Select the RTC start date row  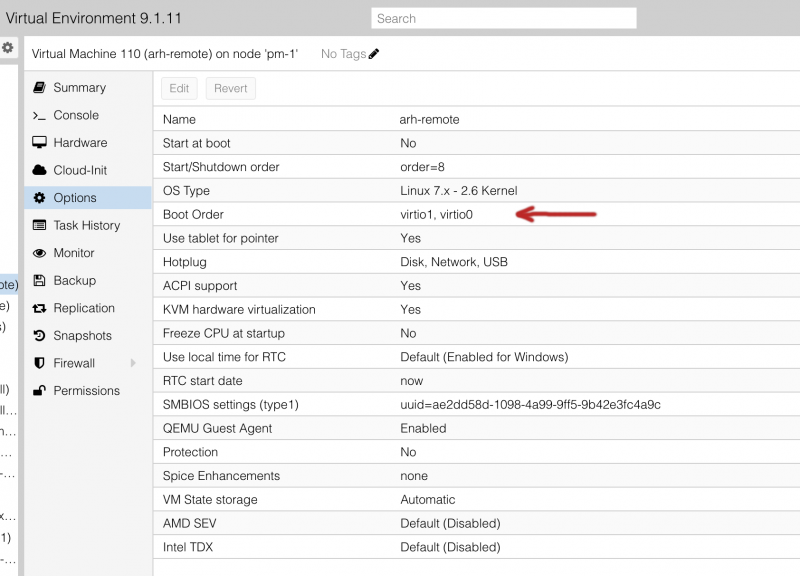pyautogui.click(x=477, y=381)
